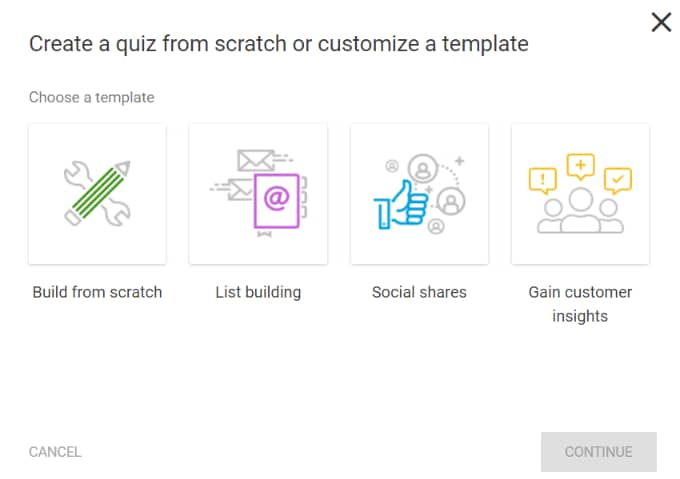Screen dimensions: 680x479
Task: Choose the purple address book icon
Action: pos(277,201)
